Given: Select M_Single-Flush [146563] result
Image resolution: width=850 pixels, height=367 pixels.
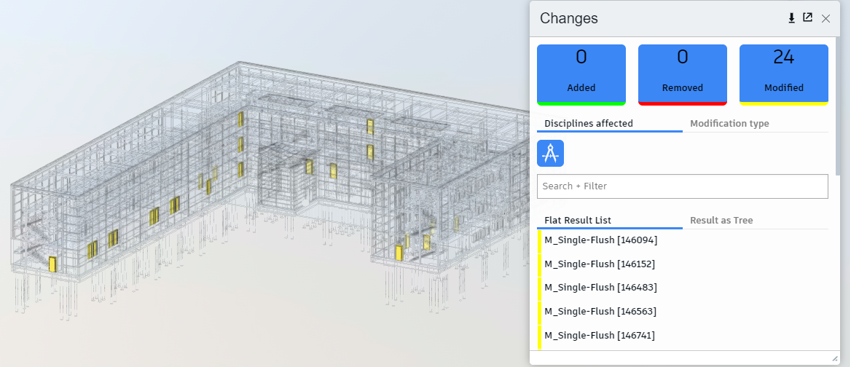Looking at the screenshot, I should point(682,312).
